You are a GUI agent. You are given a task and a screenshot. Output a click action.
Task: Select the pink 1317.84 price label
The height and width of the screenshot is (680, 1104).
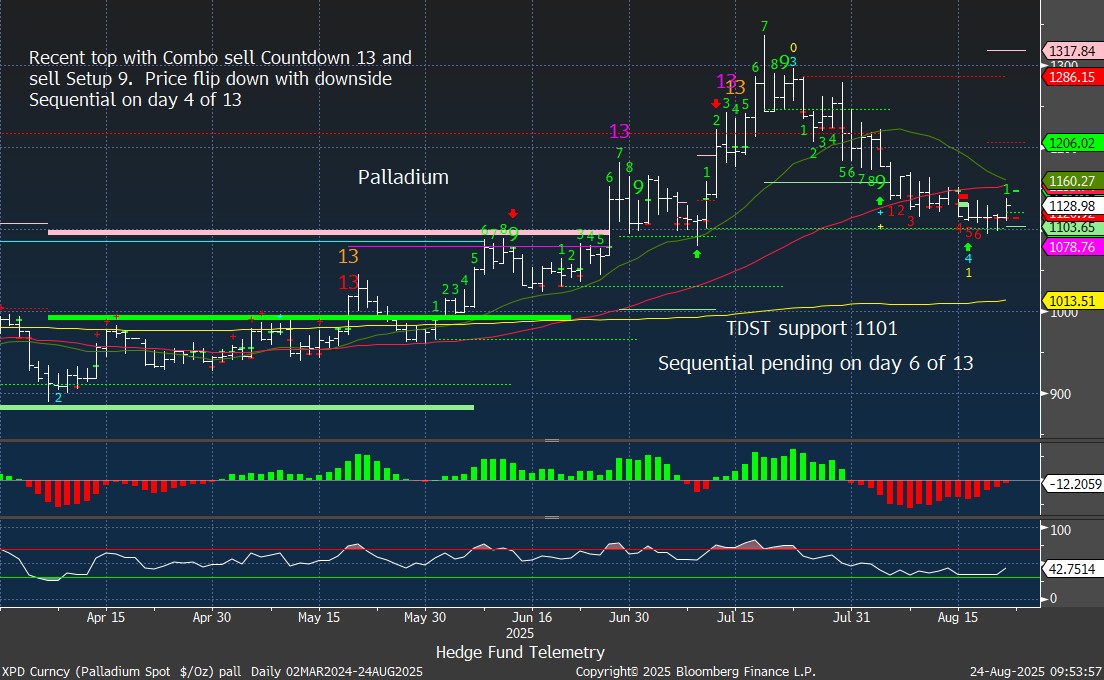tap(1071, 50)
